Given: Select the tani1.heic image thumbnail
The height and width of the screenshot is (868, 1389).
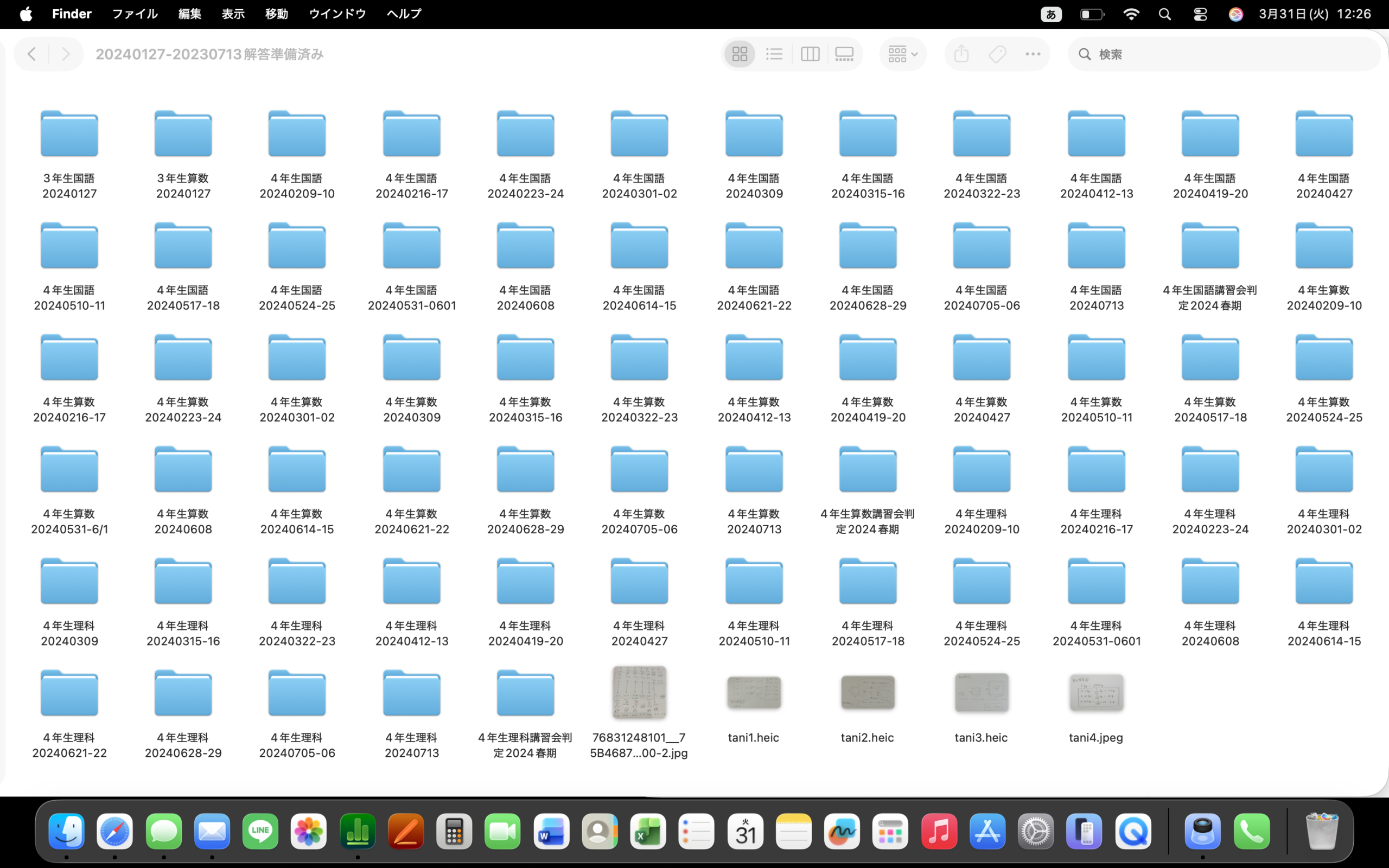Looking at the screenshot, I should tap(753, 692).
